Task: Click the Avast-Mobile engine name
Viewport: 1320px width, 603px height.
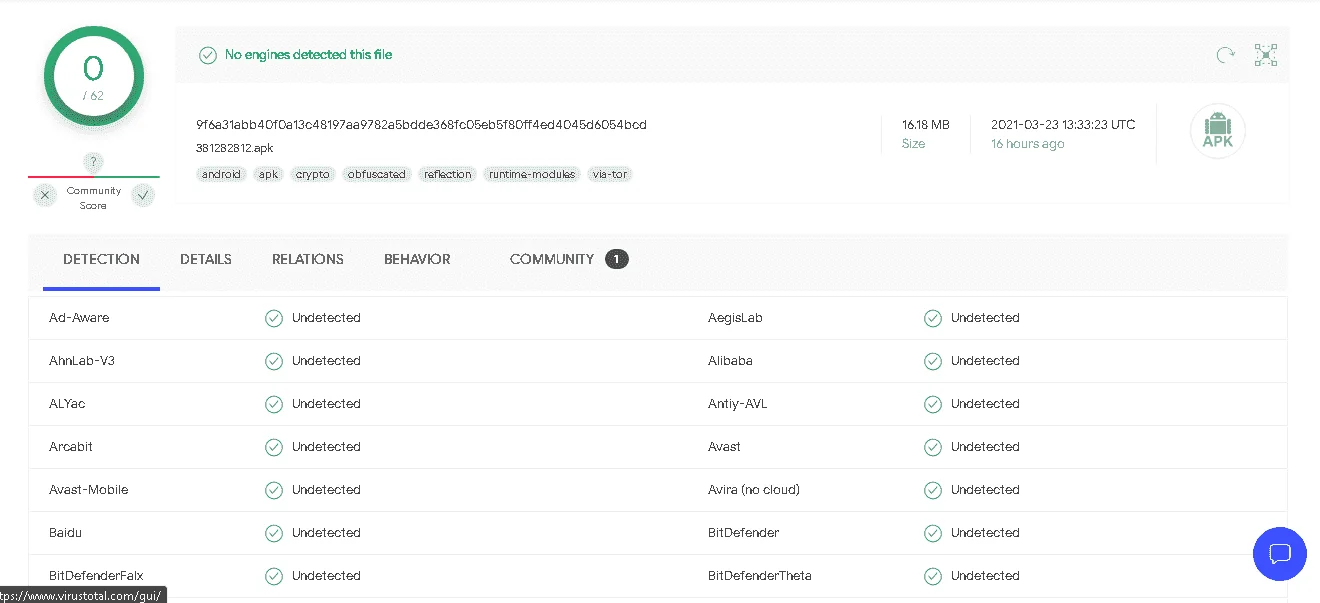Action: tap(89, 490)
